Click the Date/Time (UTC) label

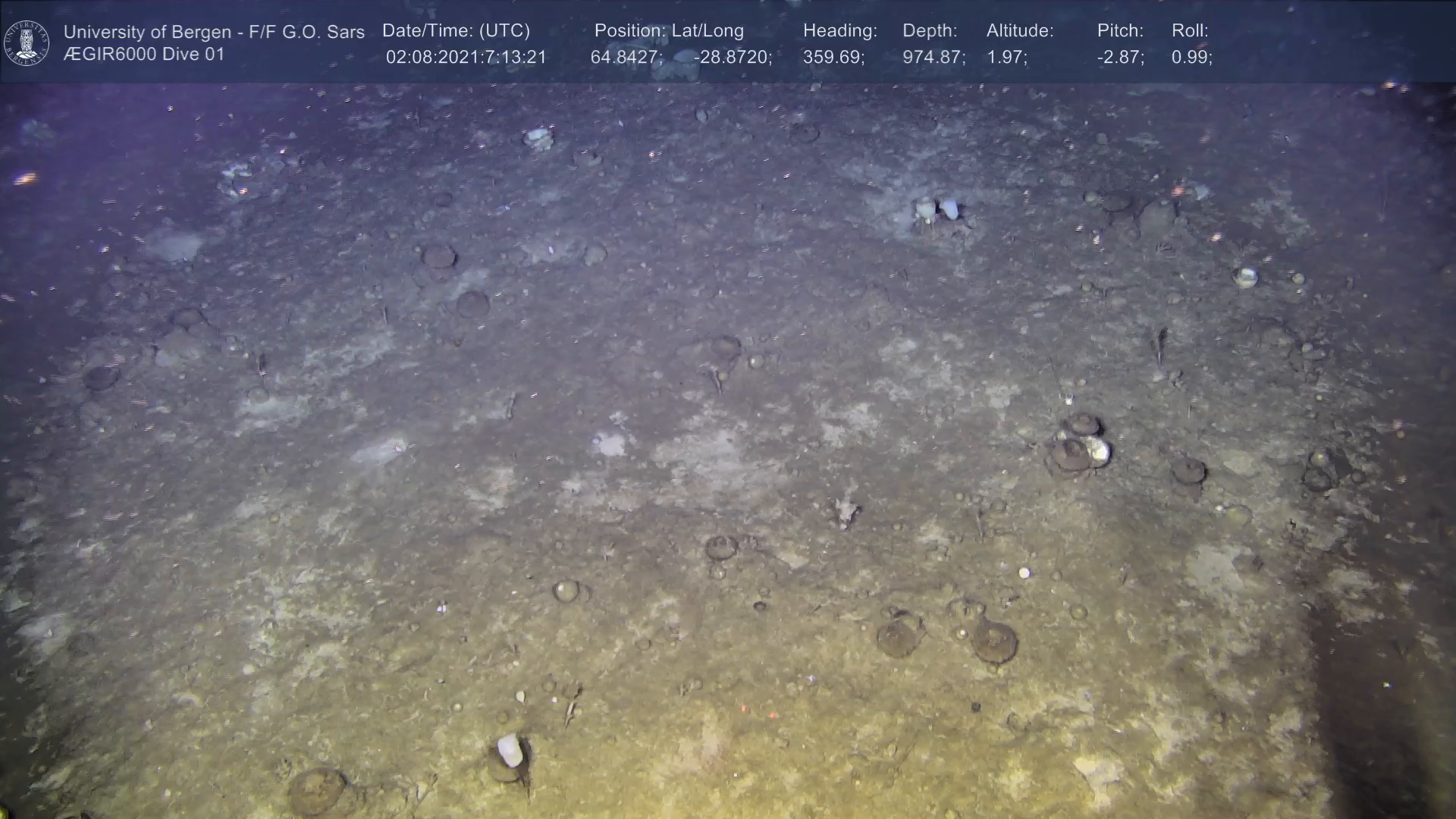(456, 31)
